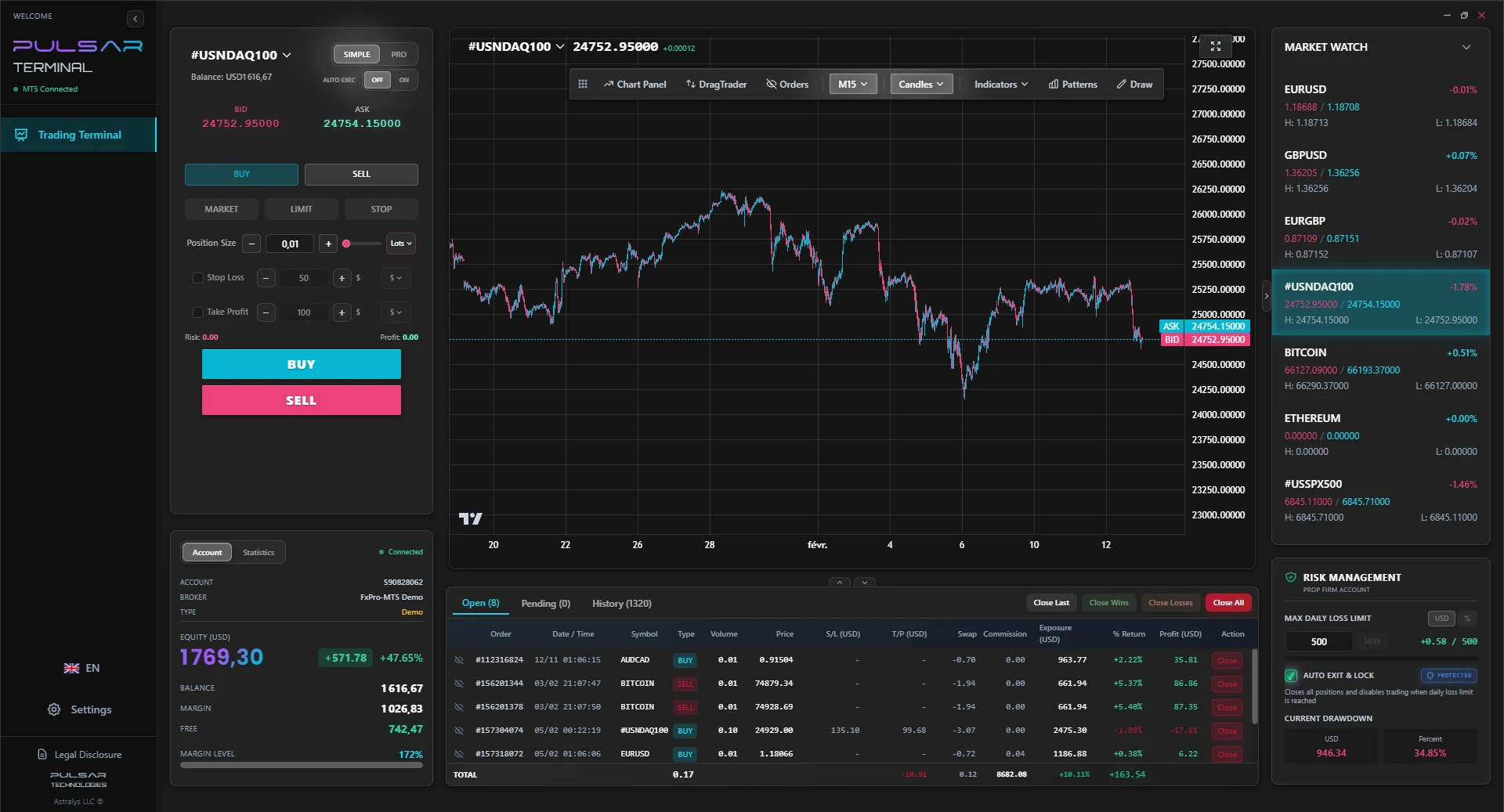
Task: Open Take Profit unit dropdown
Action: pos(396,312)
